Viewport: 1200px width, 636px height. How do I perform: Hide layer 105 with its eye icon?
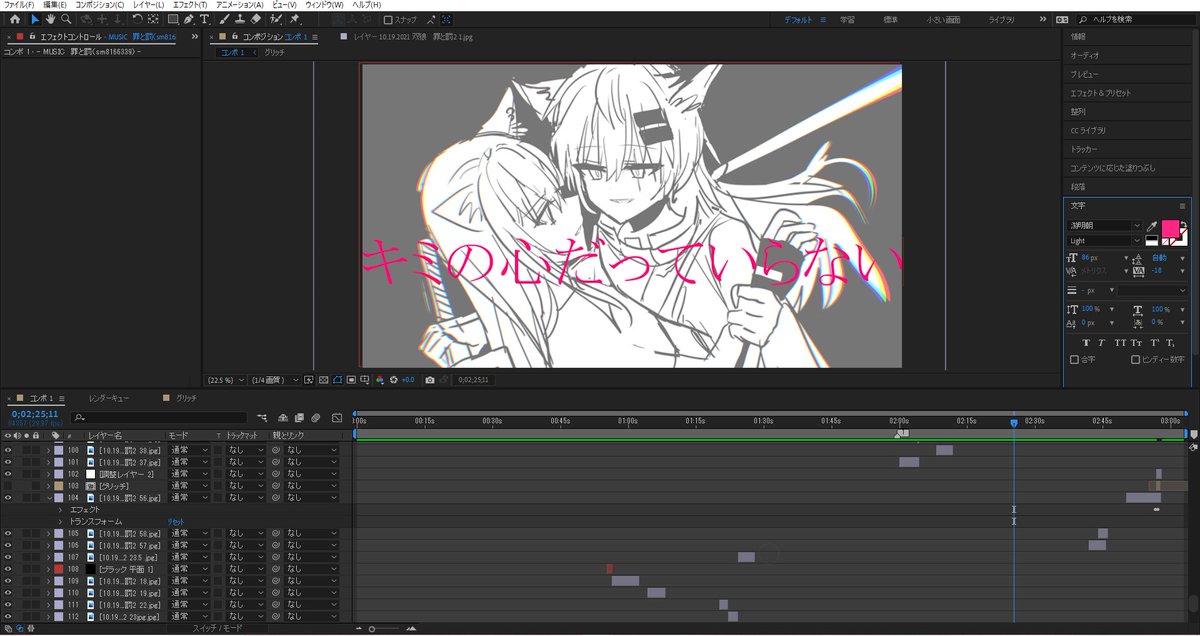pos(8,533)
